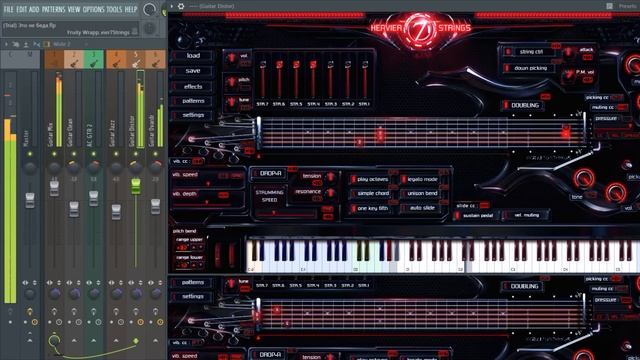The width and height of the screenshot is (640, 360).
Task: Click the tone knob on guitar body
Action: 583,179
